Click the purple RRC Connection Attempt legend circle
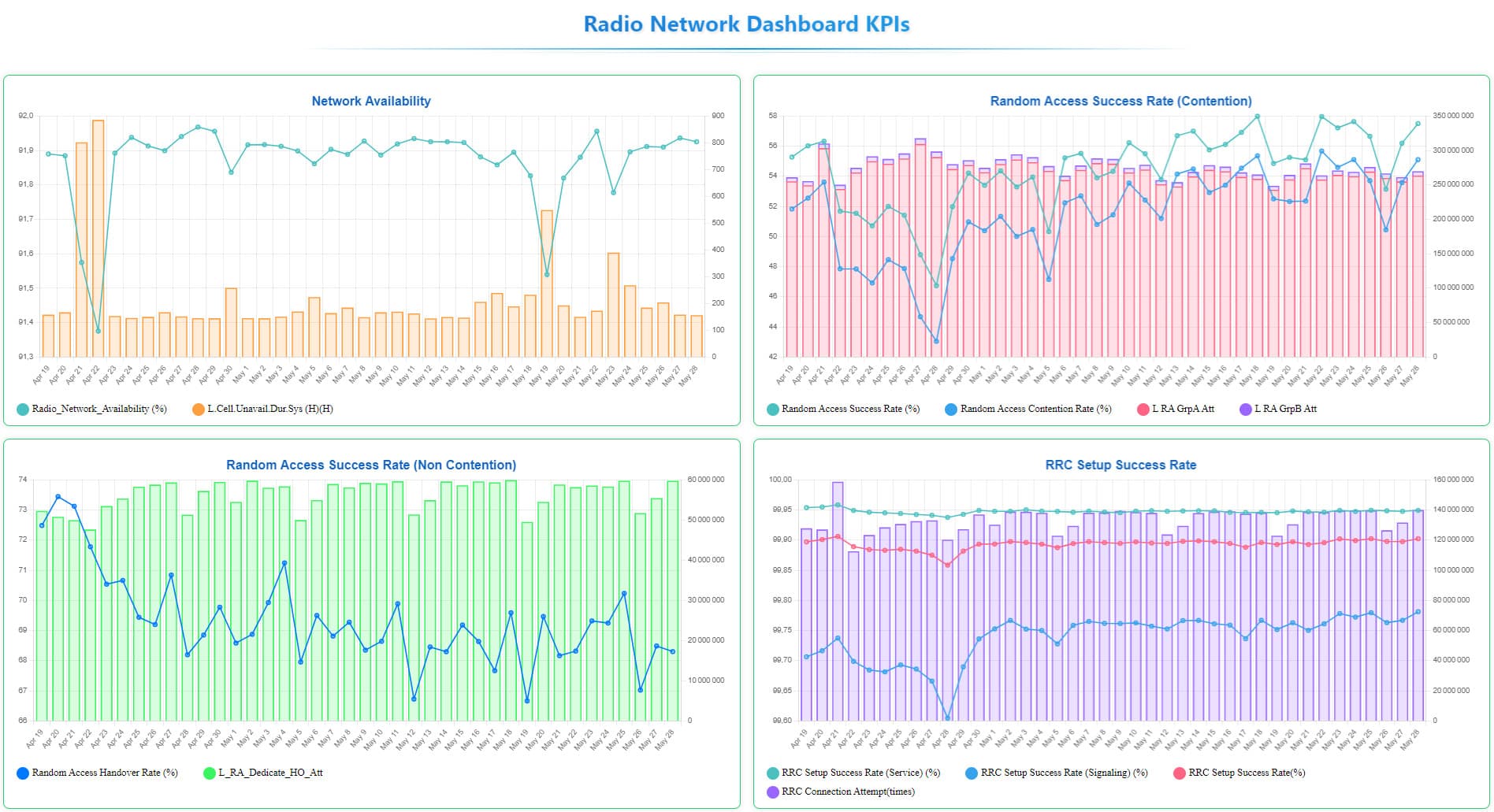 [x=772, y=792]
